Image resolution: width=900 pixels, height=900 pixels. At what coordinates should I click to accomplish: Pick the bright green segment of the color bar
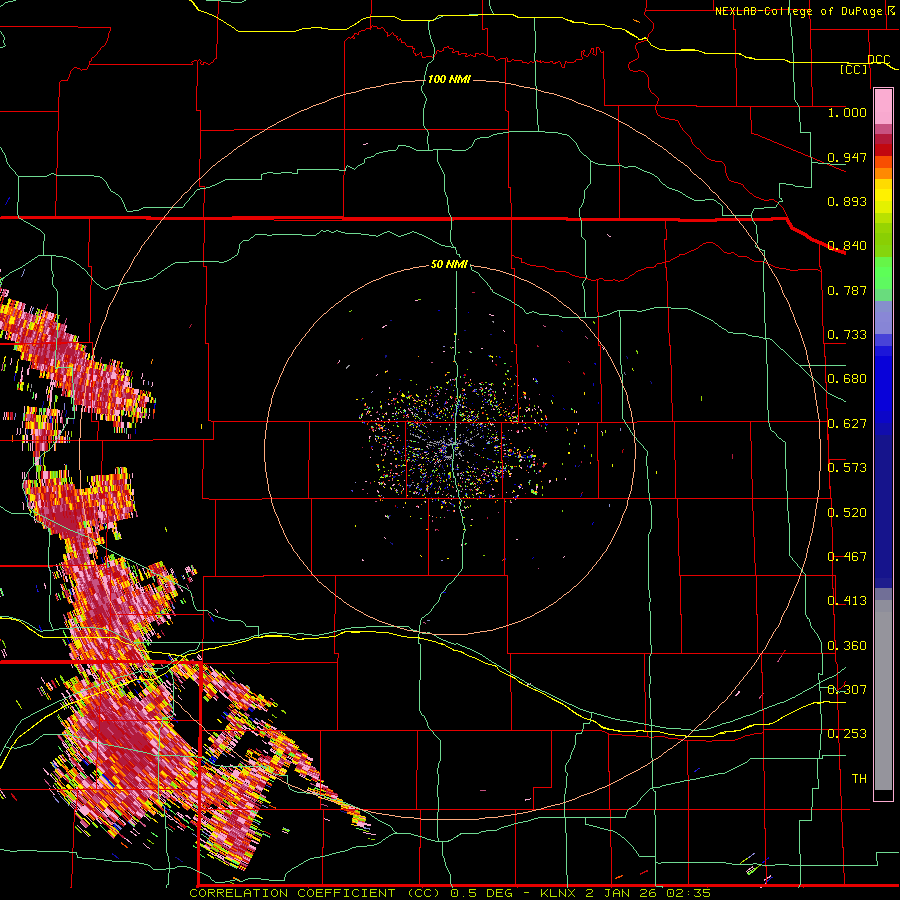(x=883, y=273)
